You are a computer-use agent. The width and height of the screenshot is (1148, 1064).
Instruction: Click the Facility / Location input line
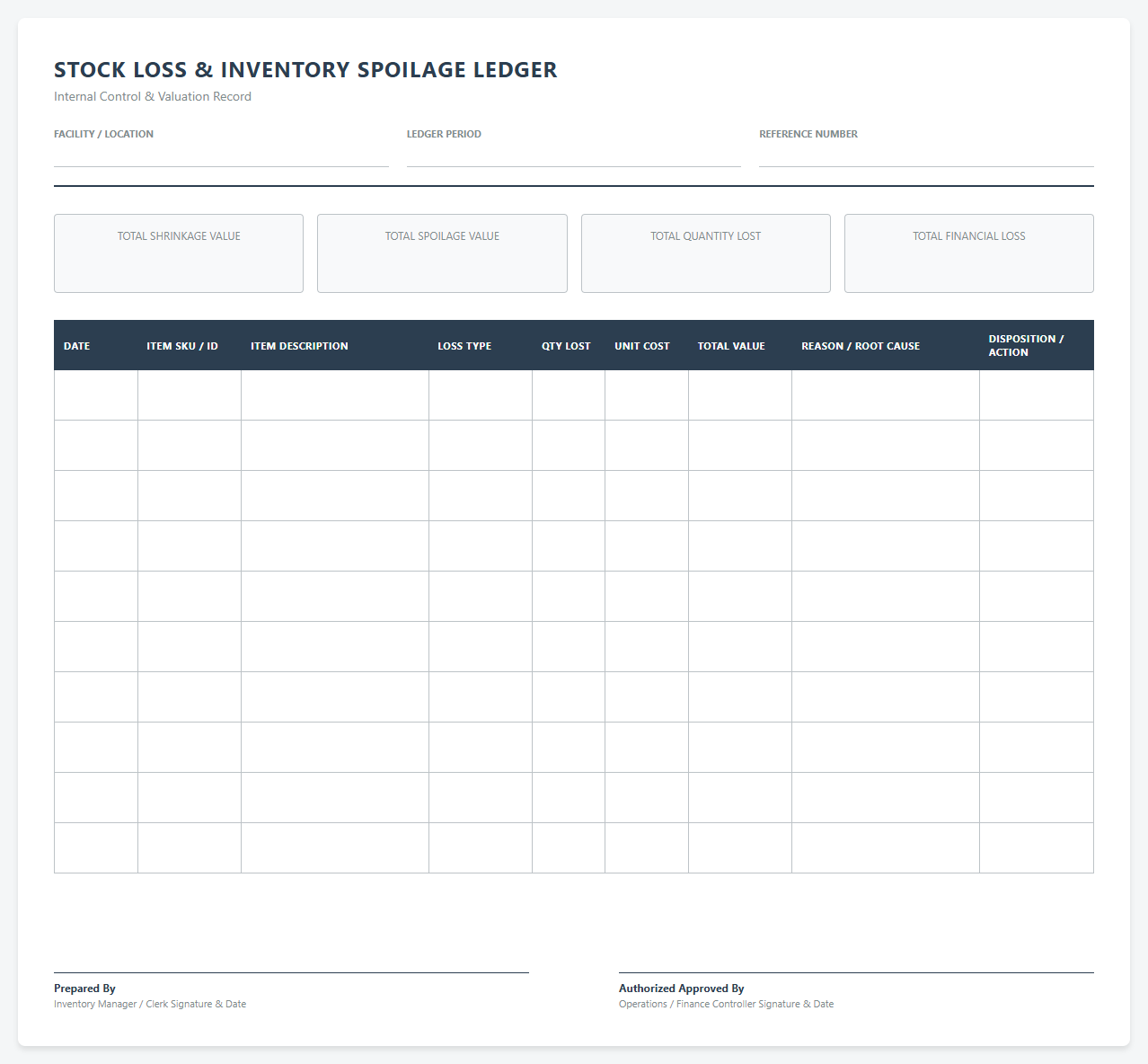[221, 155]
